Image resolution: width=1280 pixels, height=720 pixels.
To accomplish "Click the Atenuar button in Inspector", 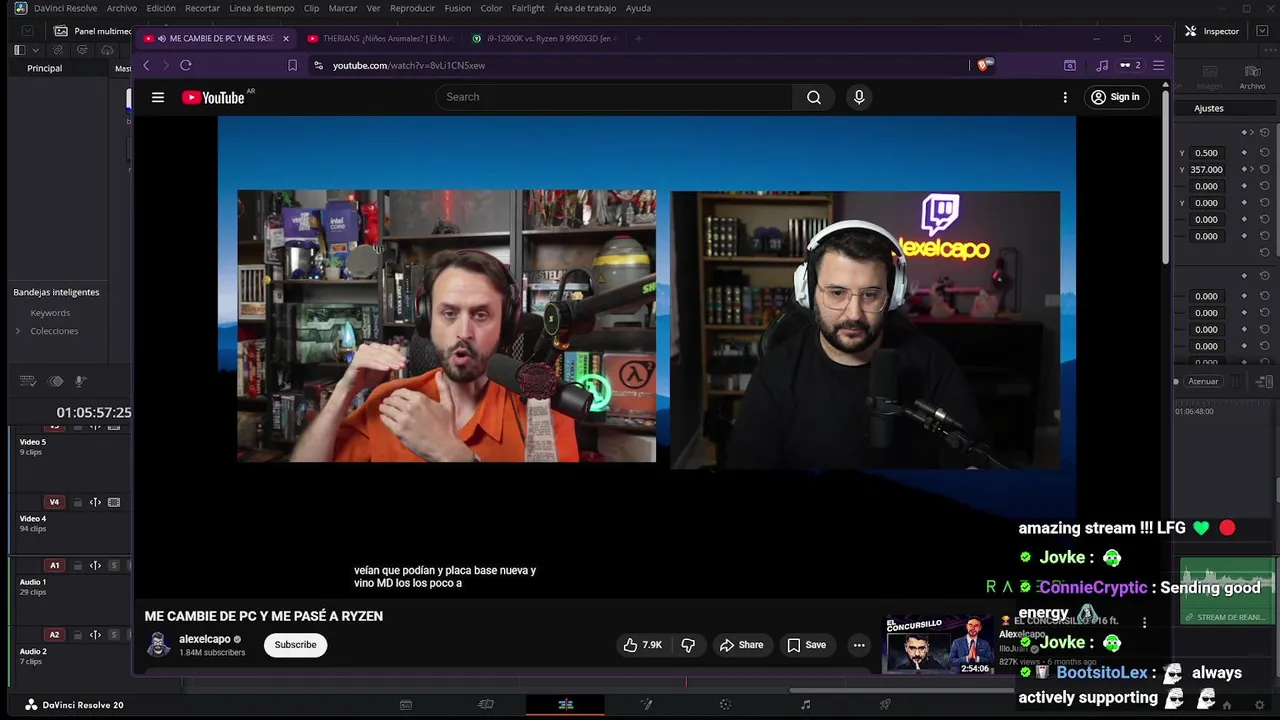I will click(1203, 381).
